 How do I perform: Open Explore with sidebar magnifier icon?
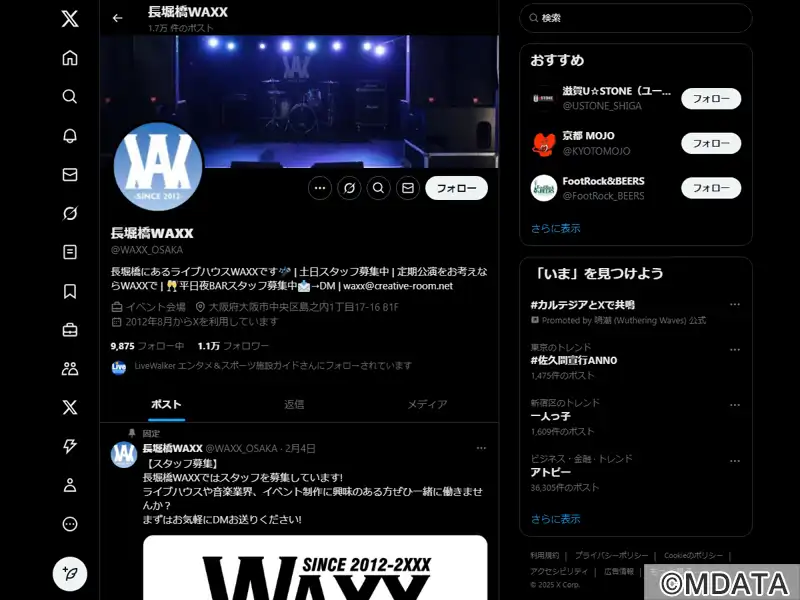[x=70, y=96]
